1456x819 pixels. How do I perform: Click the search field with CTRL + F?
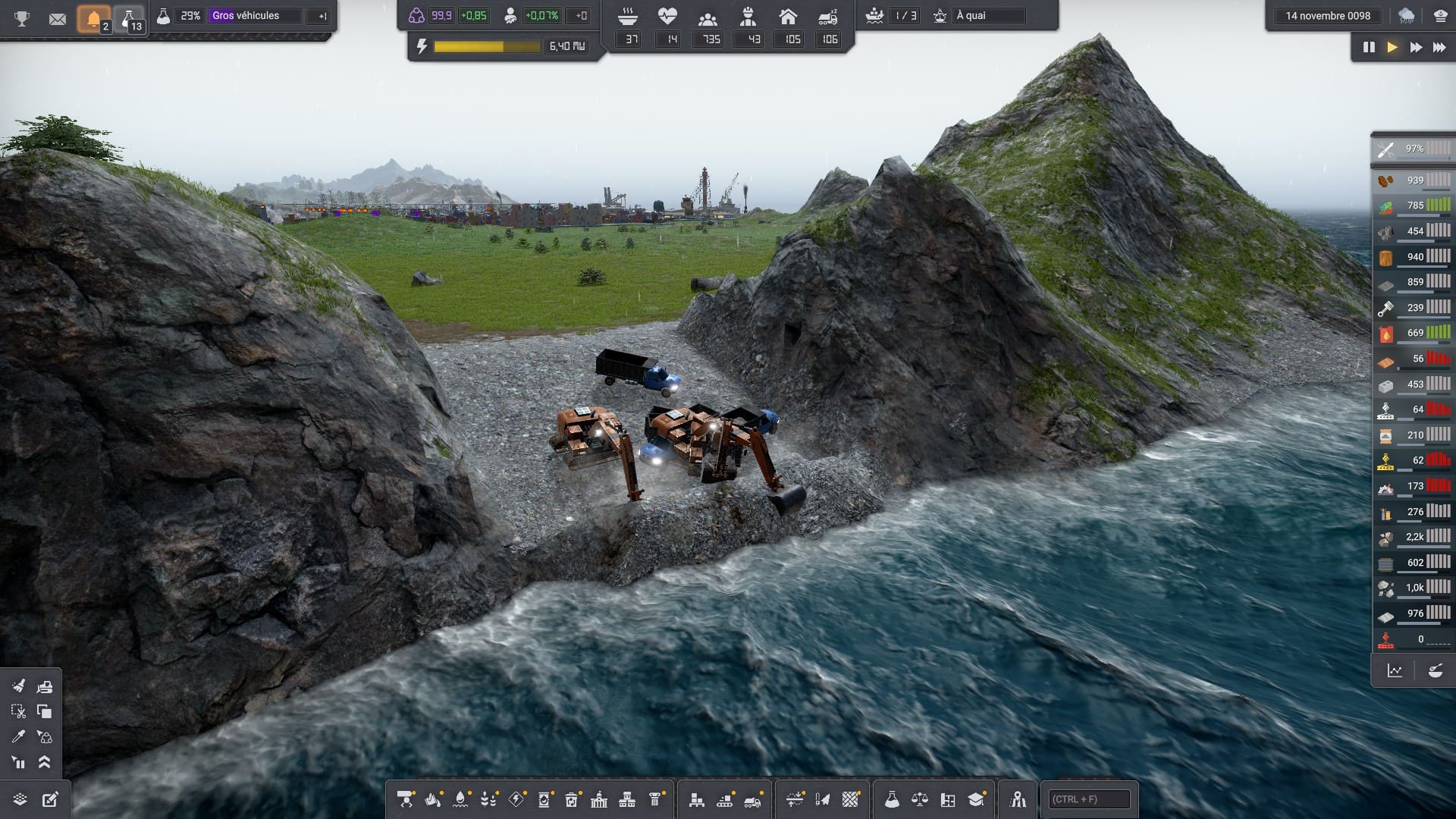coord(1088,799)
